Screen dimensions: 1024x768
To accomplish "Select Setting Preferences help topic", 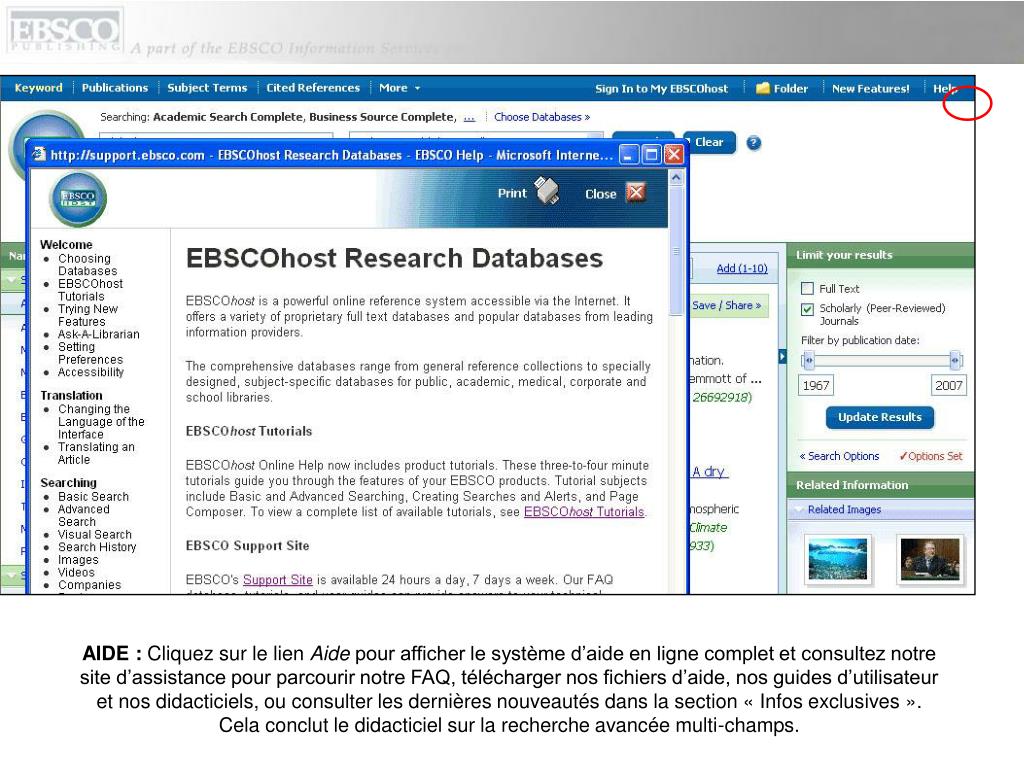I will 90,353.
